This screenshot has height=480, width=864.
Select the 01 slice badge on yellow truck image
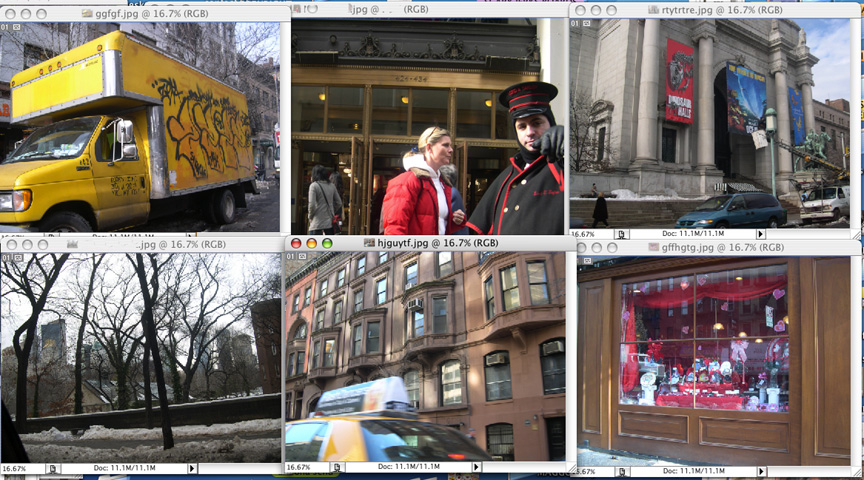(x=6, y=27)
